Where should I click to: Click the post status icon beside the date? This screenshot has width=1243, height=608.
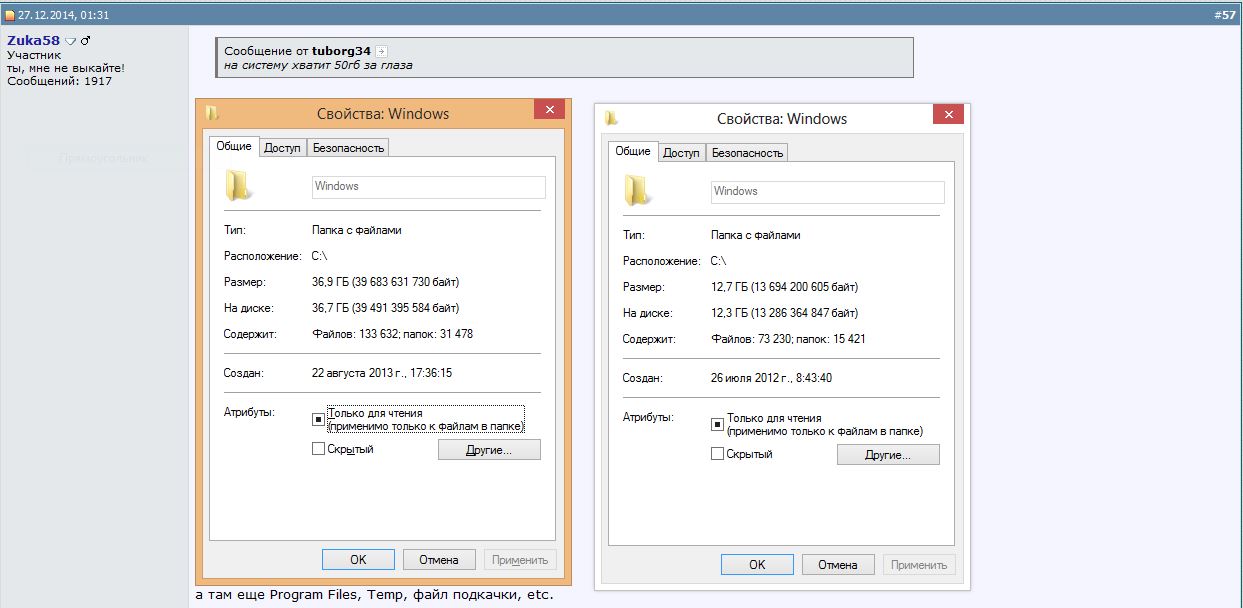pos(9,15)
